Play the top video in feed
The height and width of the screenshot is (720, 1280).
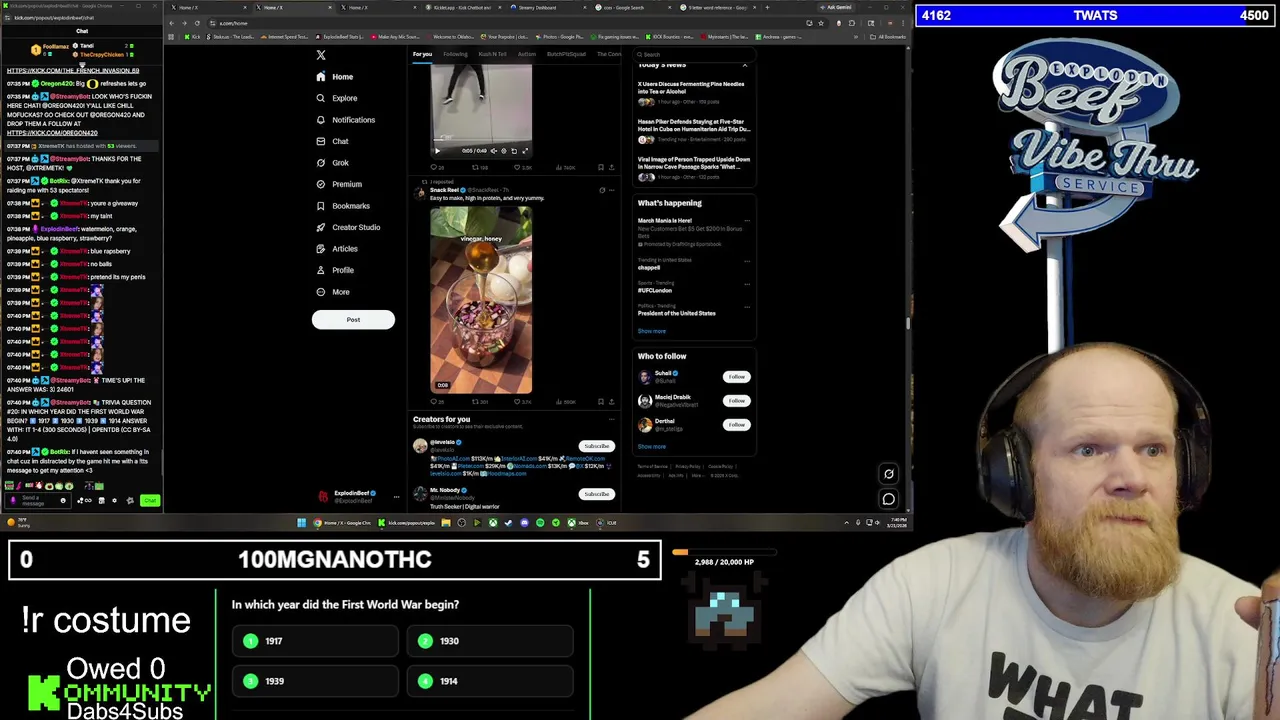click(437, 151)
